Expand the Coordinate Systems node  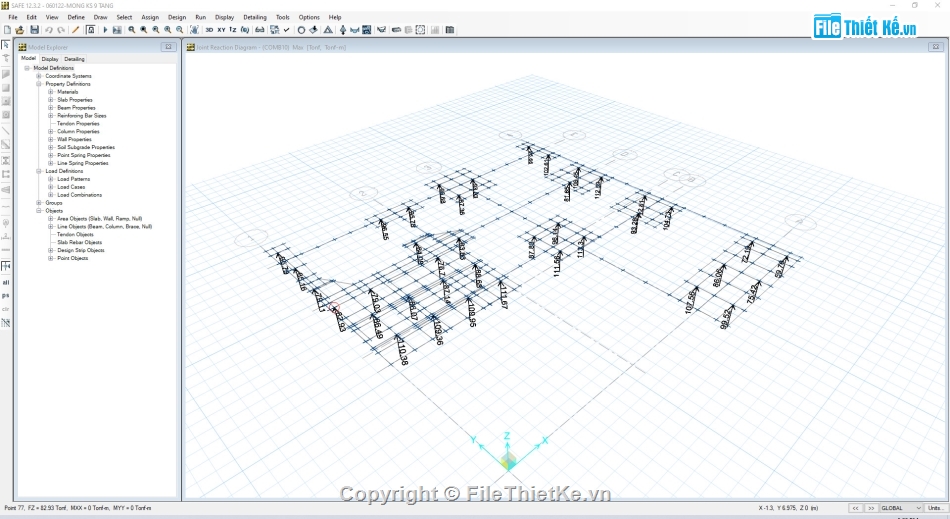[x=39, y=76]
